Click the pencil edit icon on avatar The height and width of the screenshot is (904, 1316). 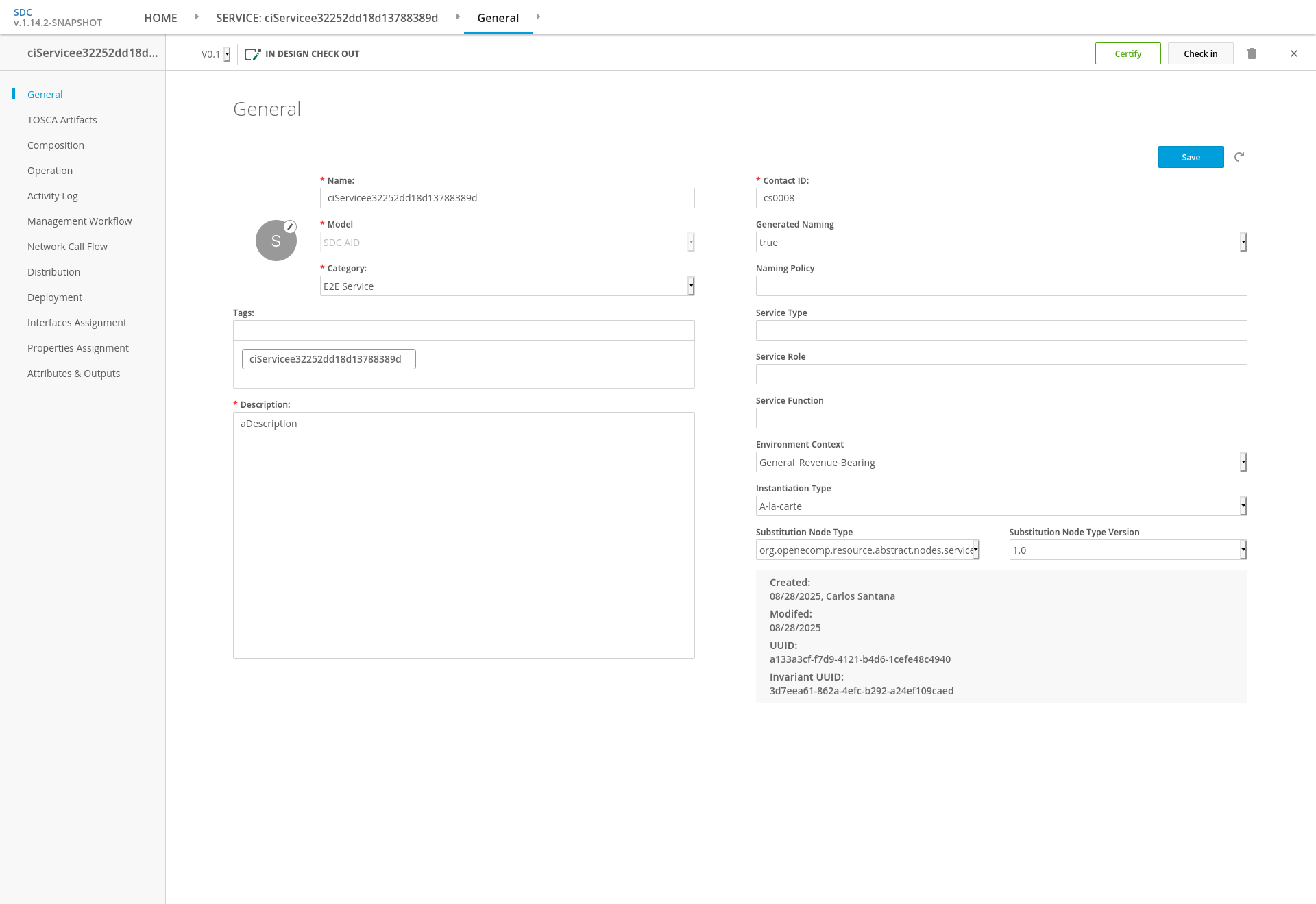tap(290, 227)
